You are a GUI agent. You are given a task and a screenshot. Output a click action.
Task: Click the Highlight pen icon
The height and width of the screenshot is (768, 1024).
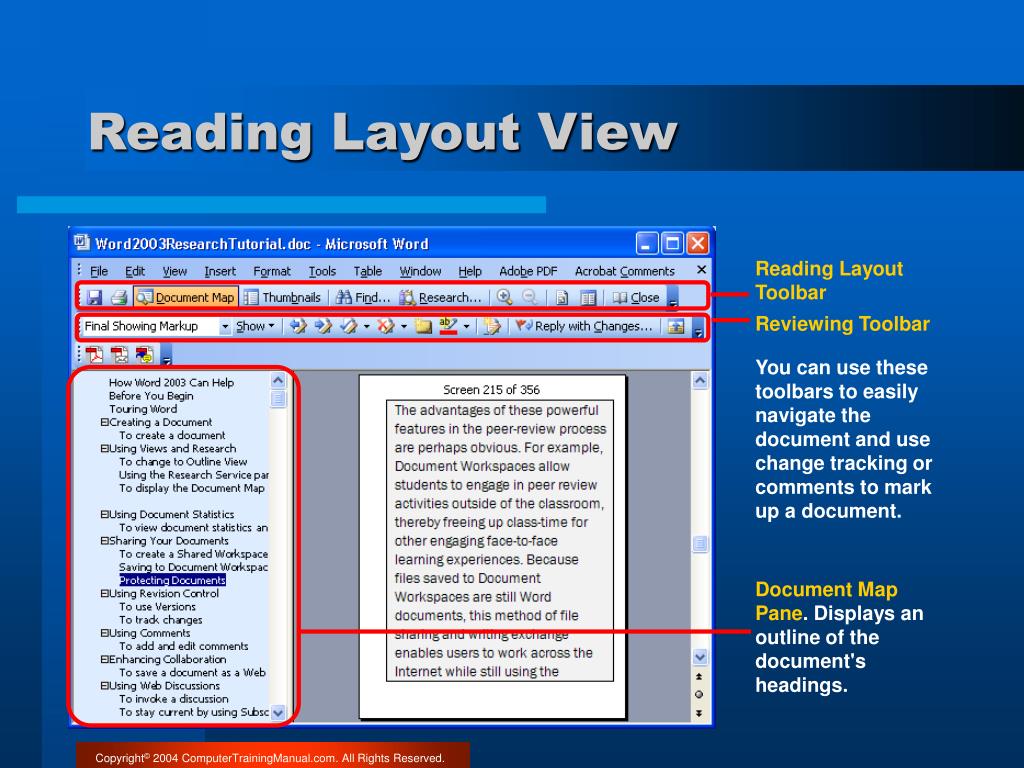(x=448, y=326)
